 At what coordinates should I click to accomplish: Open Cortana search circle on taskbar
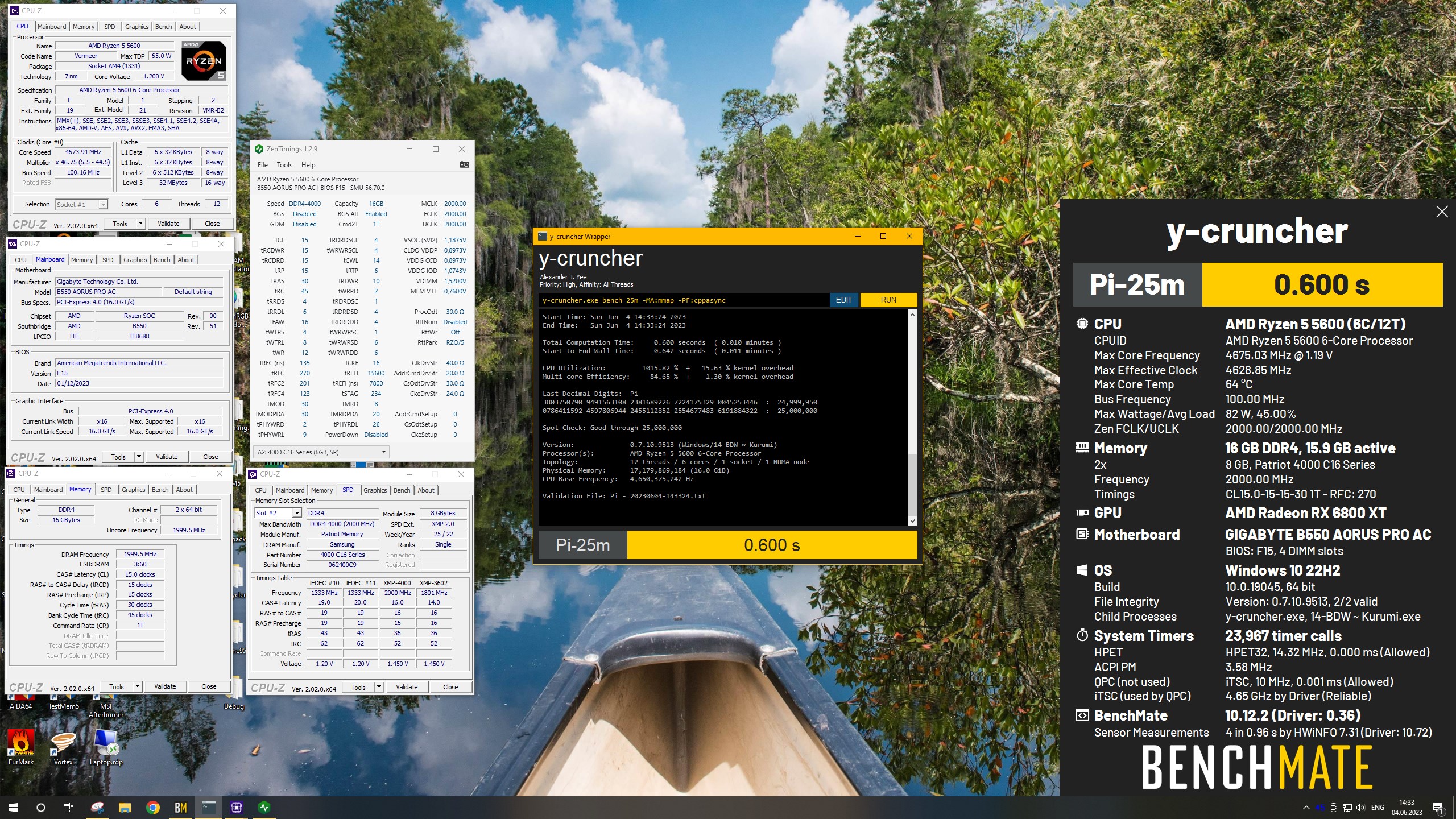tap(41, 808)
